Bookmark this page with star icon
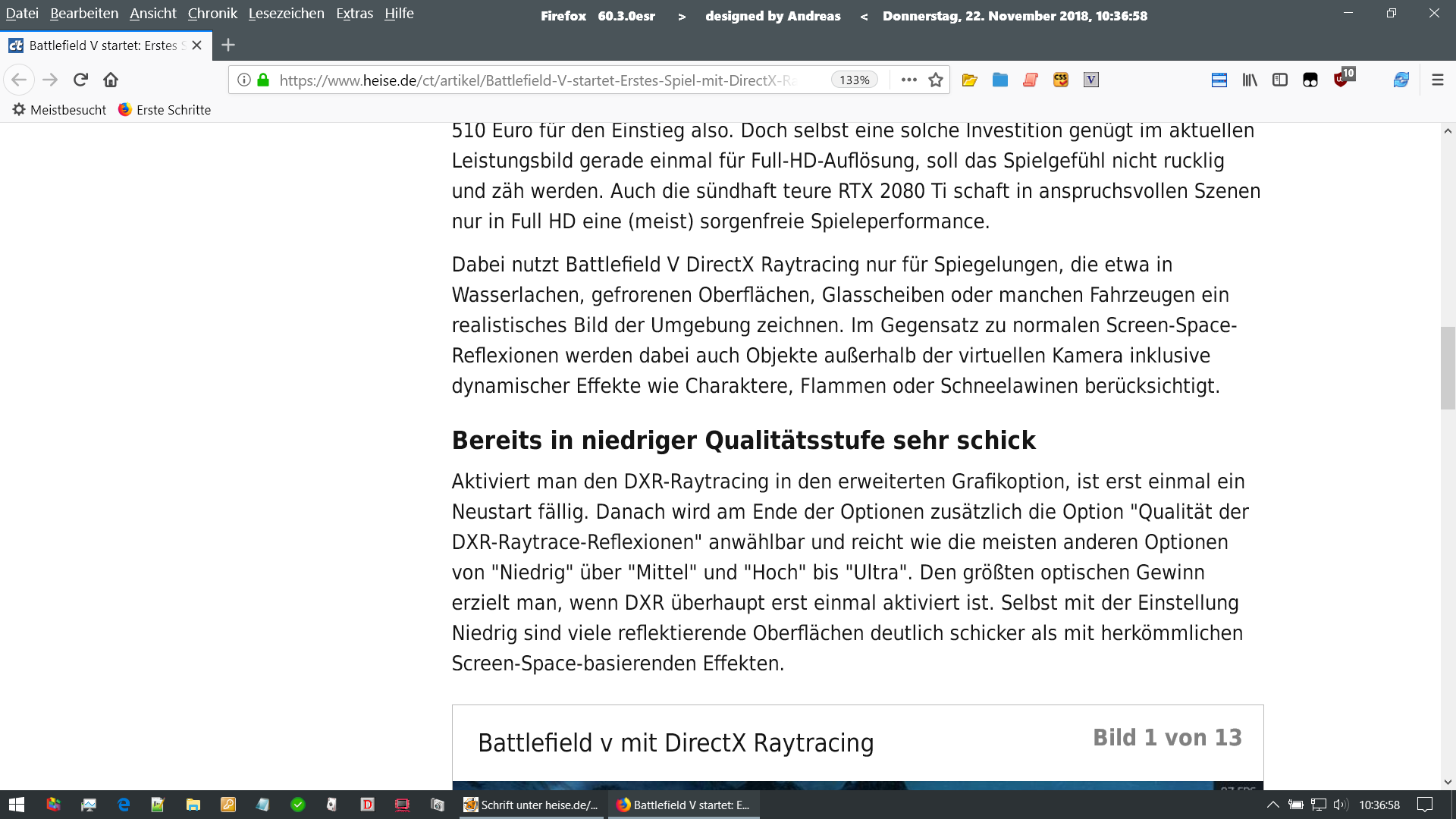 click(936, 80)
